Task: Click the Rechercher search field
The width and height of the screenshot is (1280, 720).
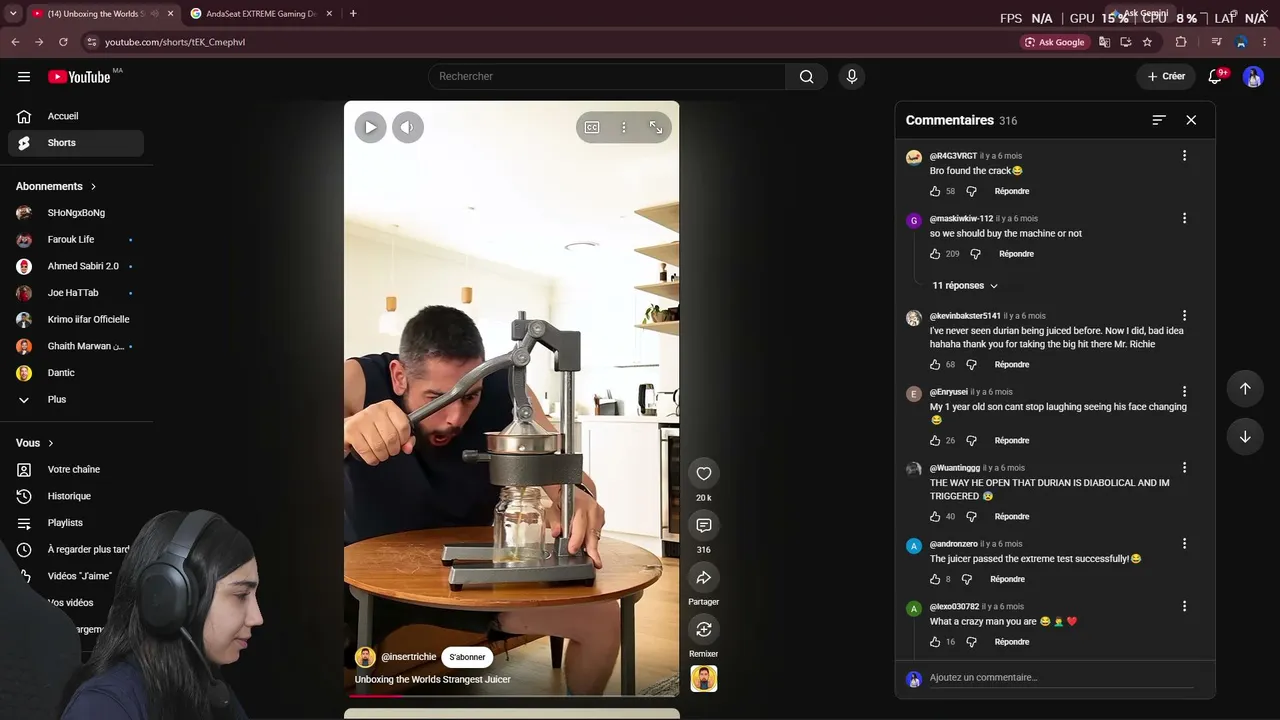Action: (607, 77)
